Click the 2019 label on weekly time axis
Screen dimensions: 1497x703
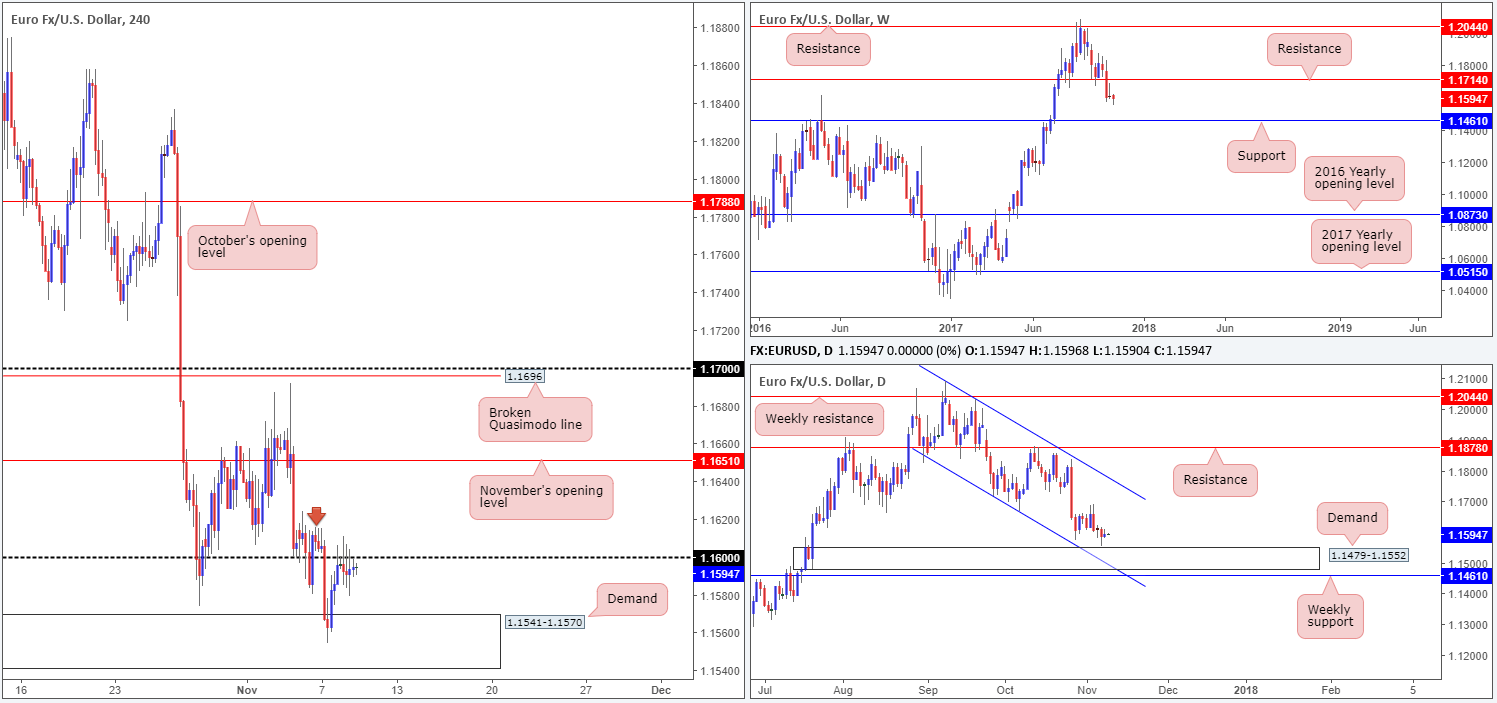pos(1339,327)
